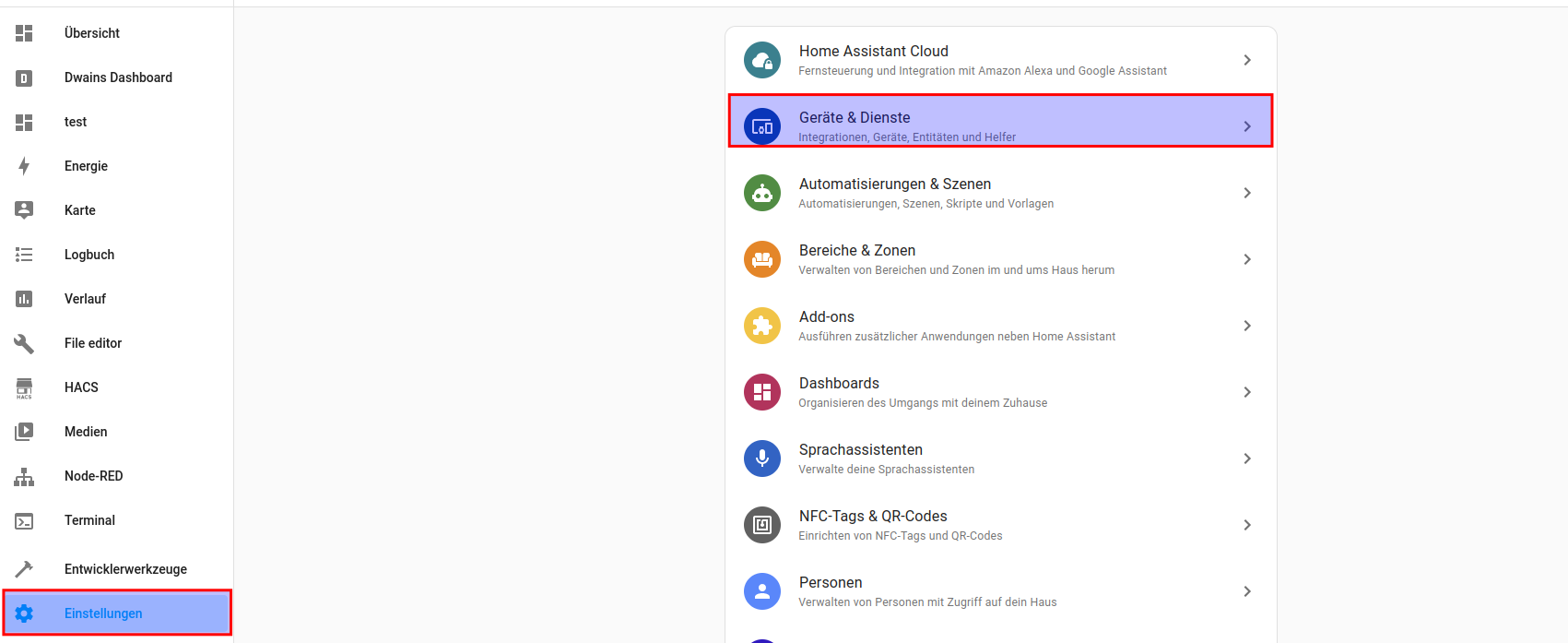1568x643 pixels.
Task: Click the red Dashboards icon
Action: 761,392
